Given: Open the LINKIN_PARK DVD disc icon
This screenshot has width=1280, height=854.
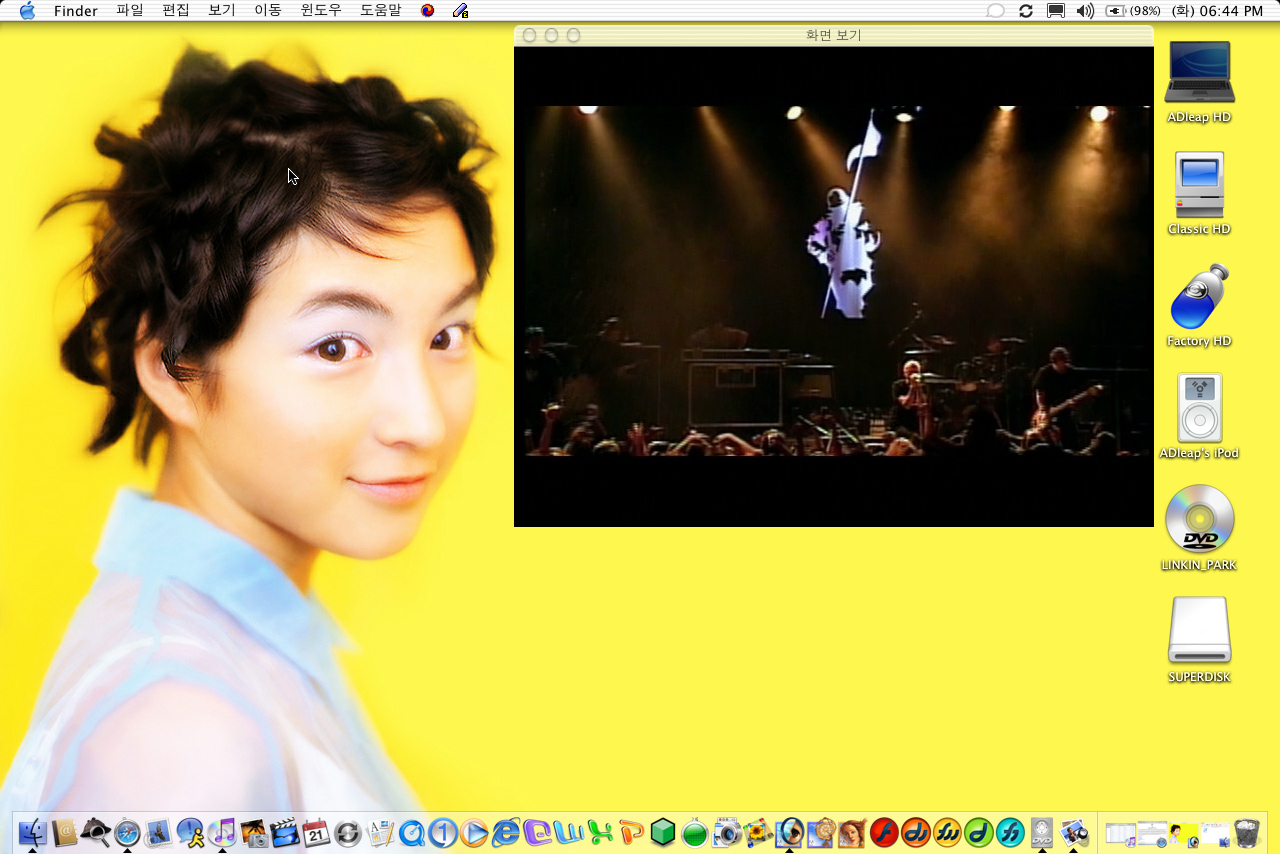Looking at the screenshot, I should pos(1199,520).
